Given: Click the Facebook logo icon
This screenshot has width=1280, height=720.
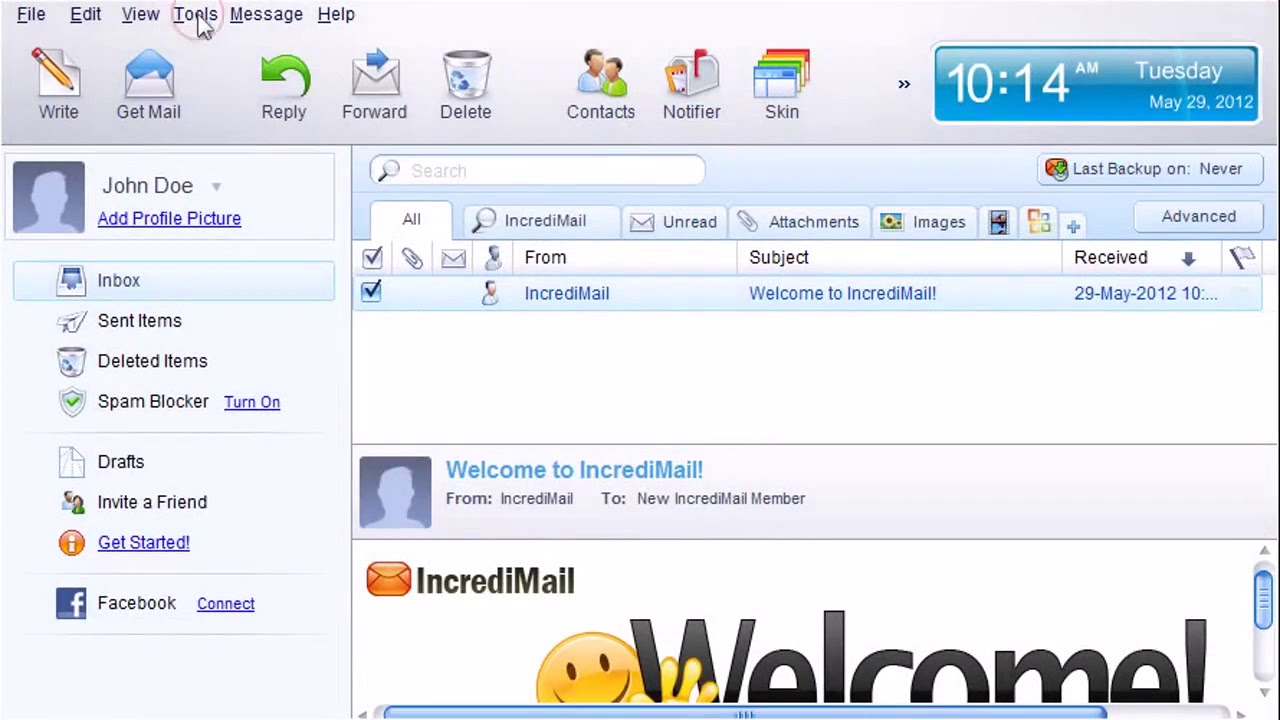Looking at the screenshot, I should pos(71,603).
